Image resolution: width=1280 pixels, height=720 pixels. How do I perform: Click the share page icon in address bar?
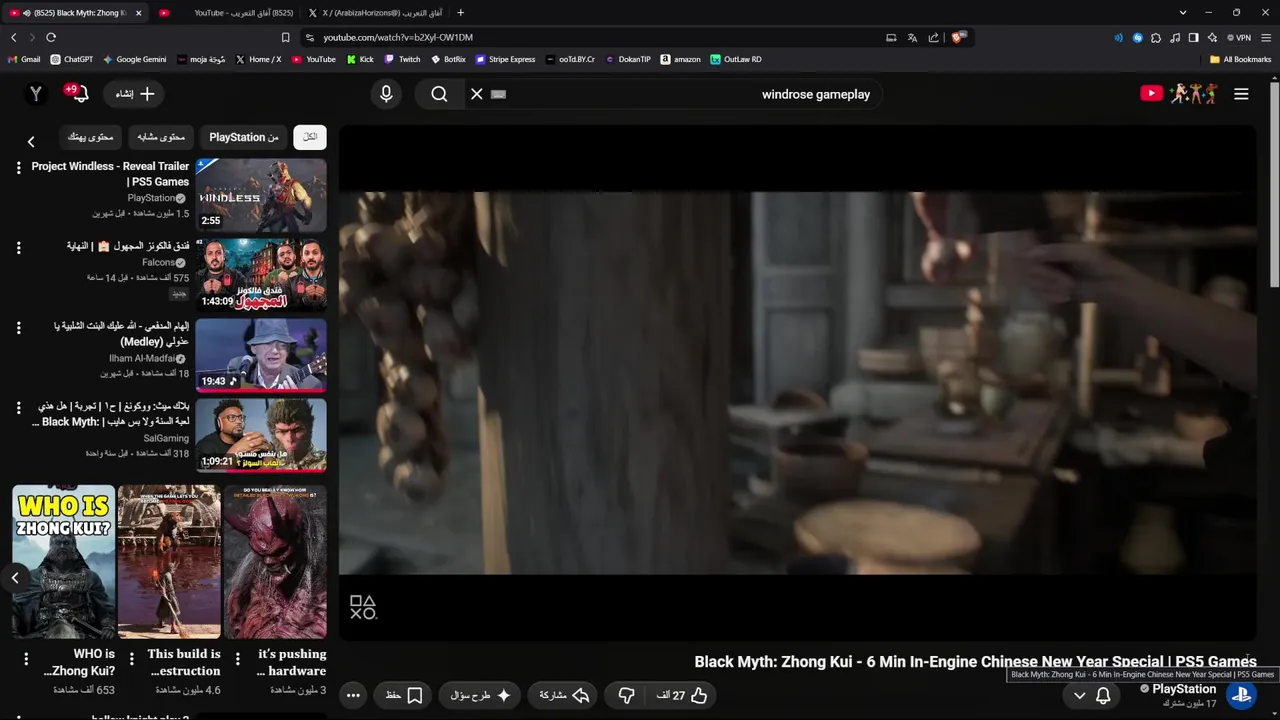point(933,37)
